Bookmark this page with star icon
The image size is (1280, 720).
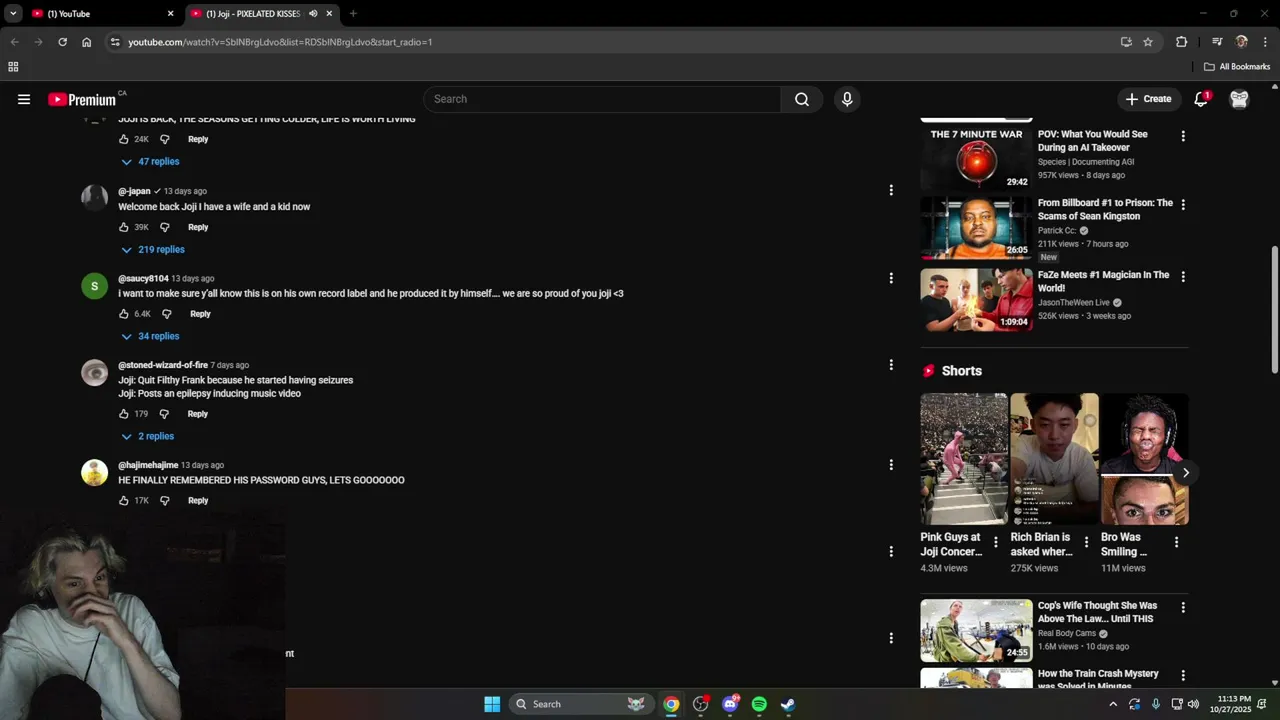coord(1148,42)
